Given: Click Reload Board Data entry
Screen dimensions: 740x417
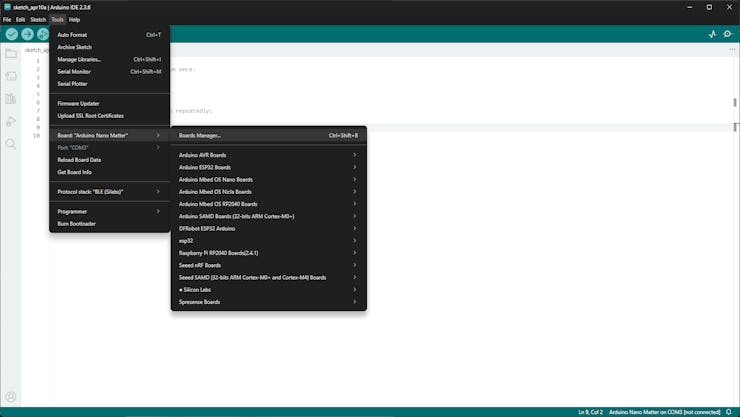Looking at the screenshot, I should pos(109,160).
